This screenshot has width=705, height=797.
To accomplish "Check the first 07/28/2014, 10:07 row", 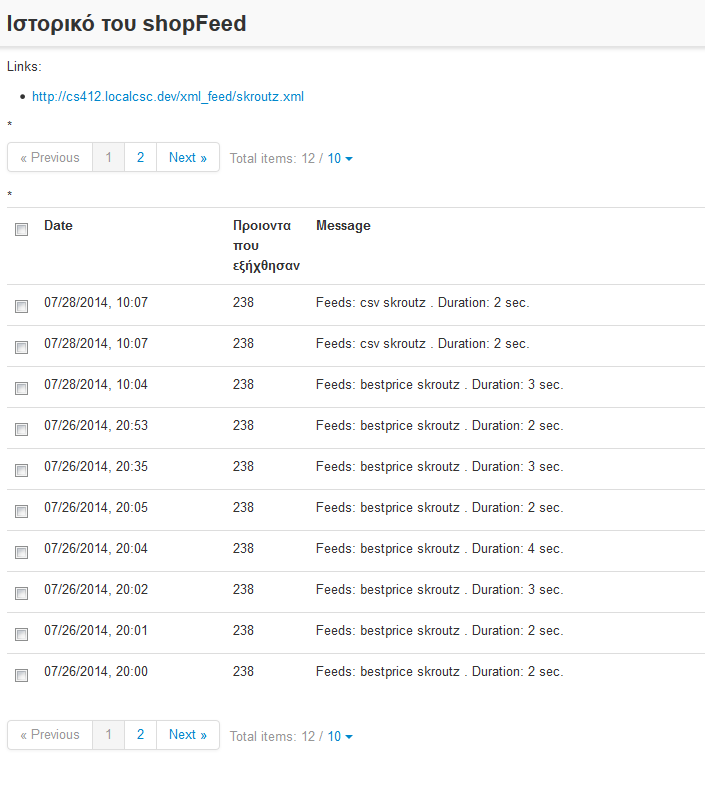I will click(21, 306).
